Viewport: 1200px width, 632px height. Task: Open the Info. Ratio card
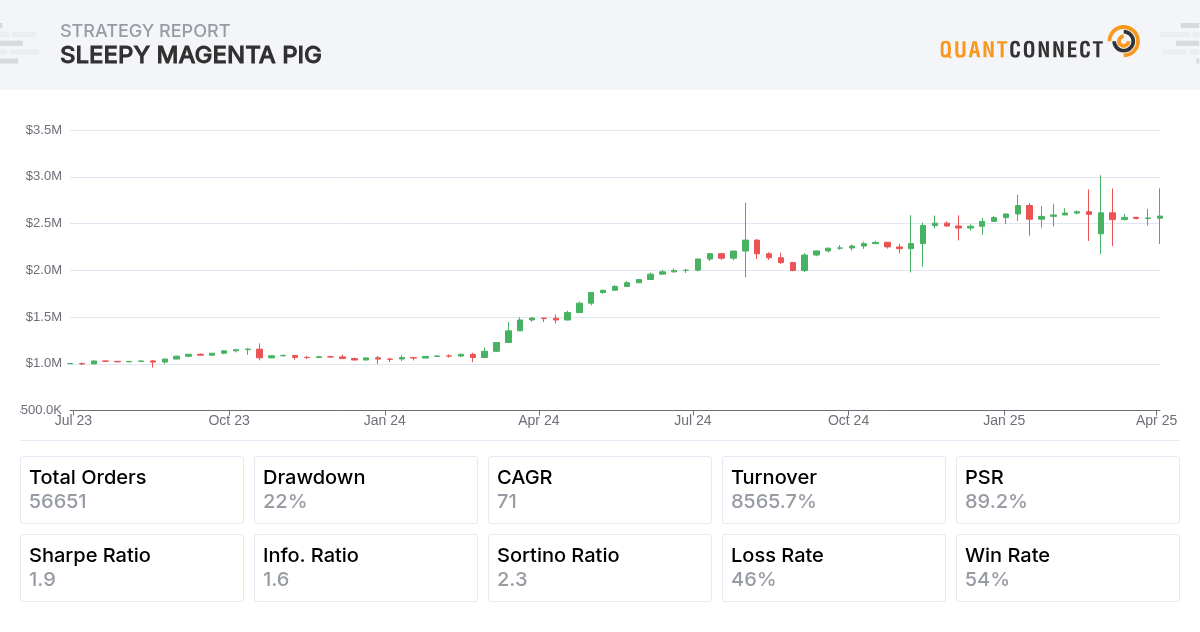(366, 568)
